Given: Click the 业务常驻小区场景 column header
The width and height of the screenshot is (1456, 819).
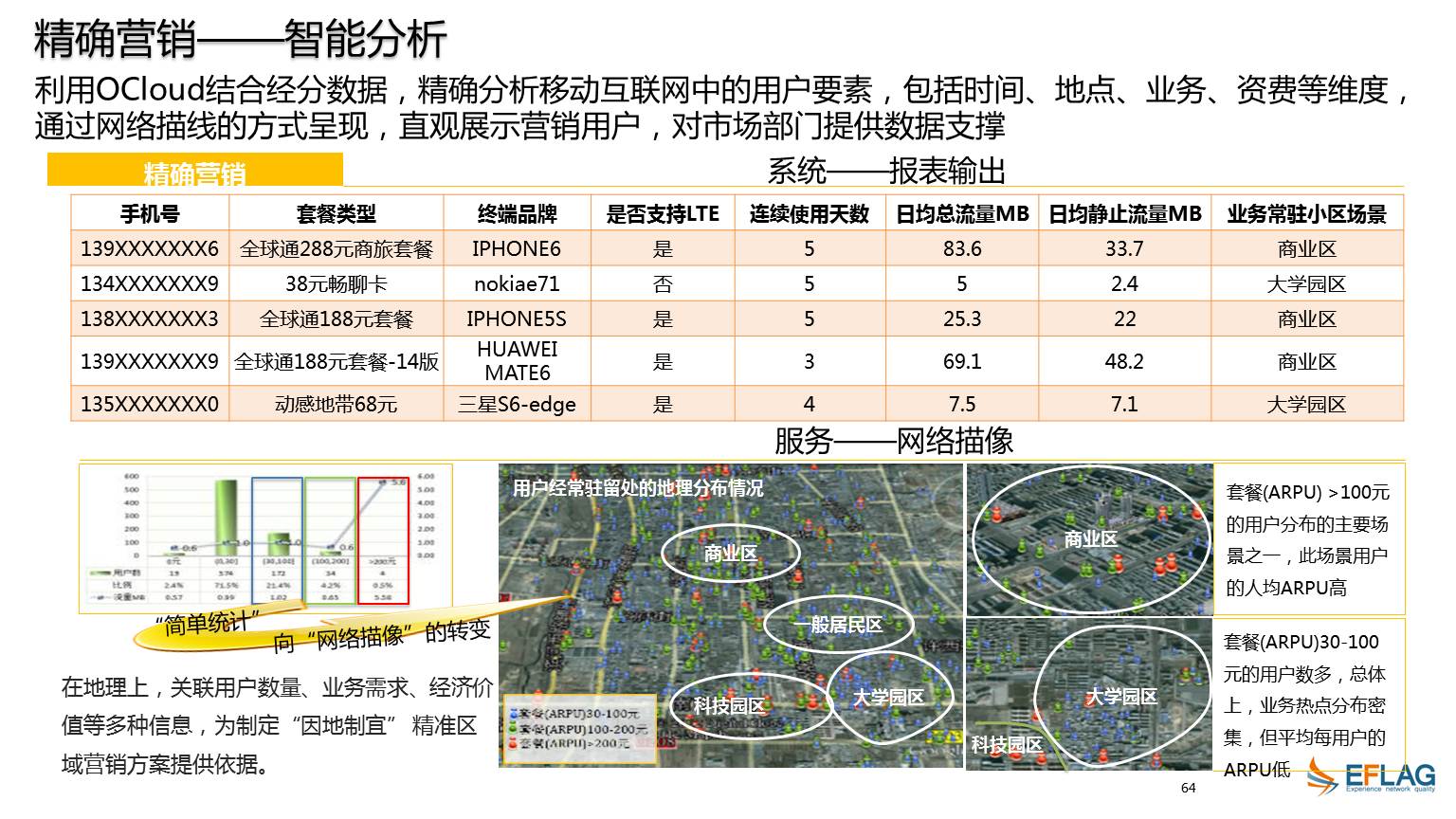Looking at the screenshot, I should pyautogui.click(x=1307, y=214).
